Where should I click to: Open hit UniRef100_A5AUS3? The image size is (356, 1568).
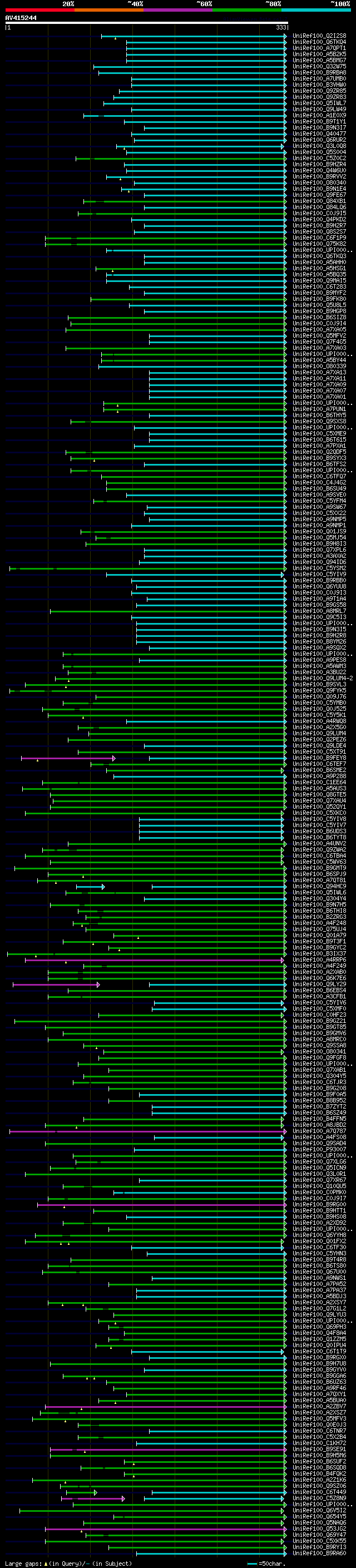pos(319,788)
